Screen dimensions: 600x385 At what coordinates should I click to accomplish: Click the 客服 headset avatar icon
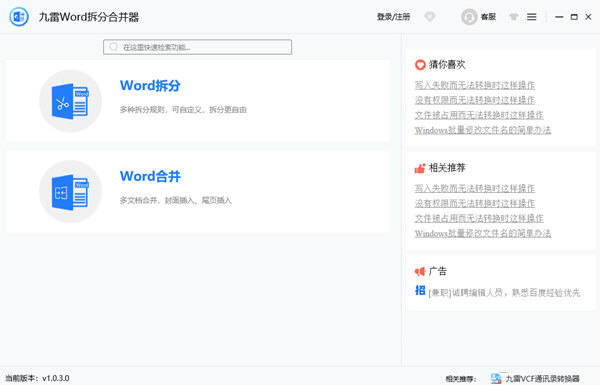469,17
